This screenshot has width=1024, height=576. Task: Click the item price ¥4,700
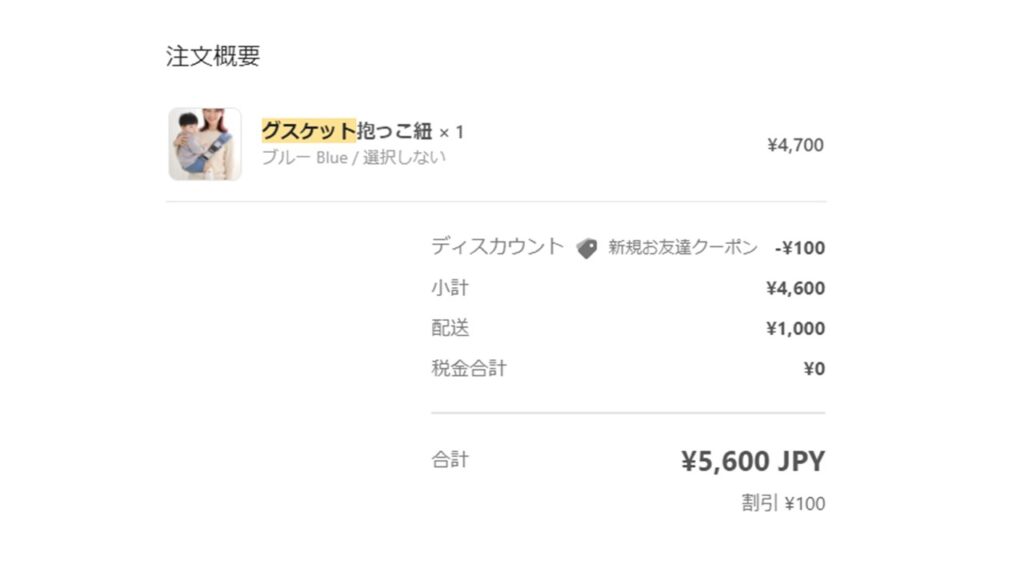pos(795,145)
